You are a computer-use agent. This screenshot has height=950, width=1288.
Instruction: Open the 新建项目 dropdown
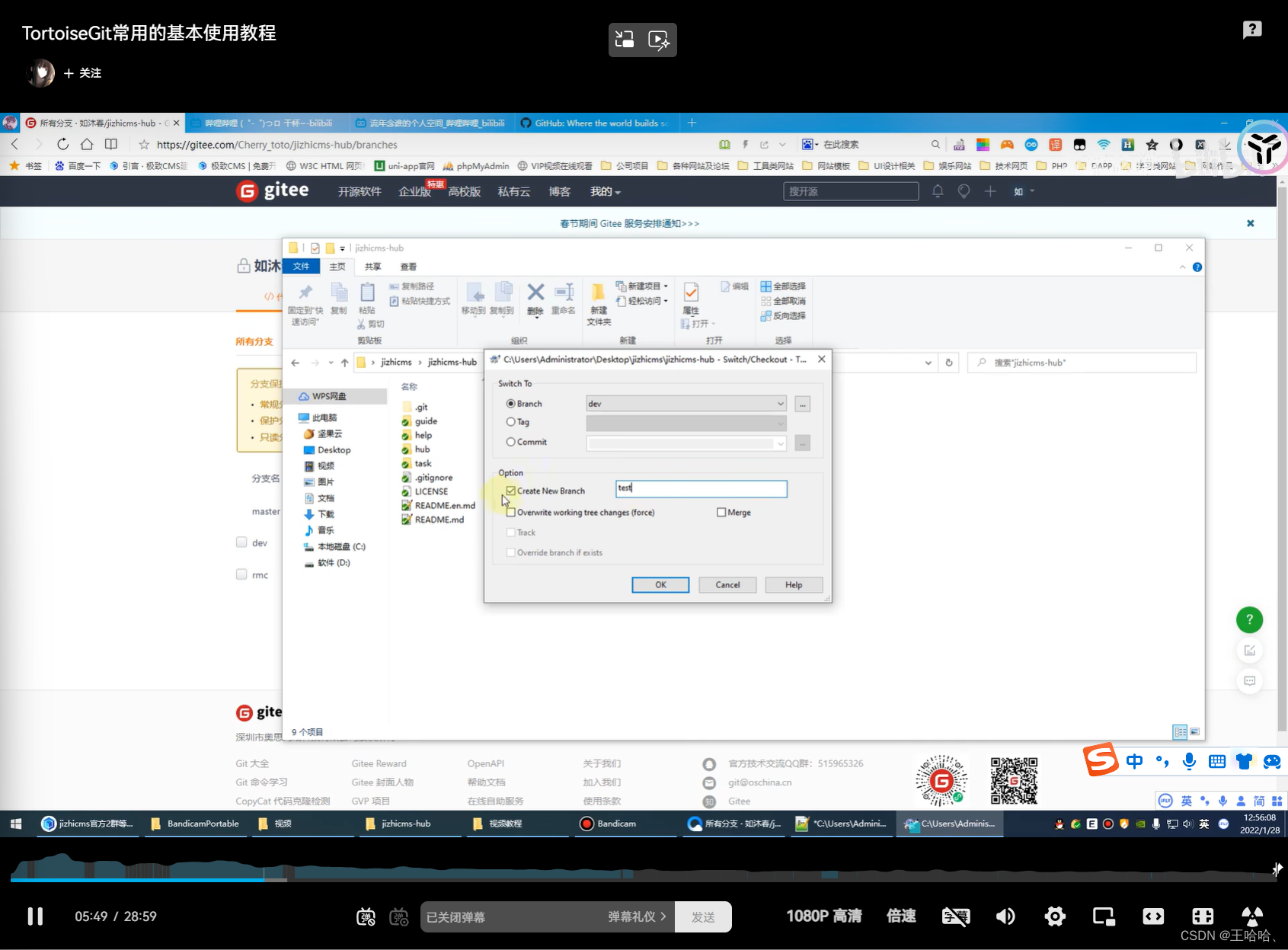(x=641, y=286)
